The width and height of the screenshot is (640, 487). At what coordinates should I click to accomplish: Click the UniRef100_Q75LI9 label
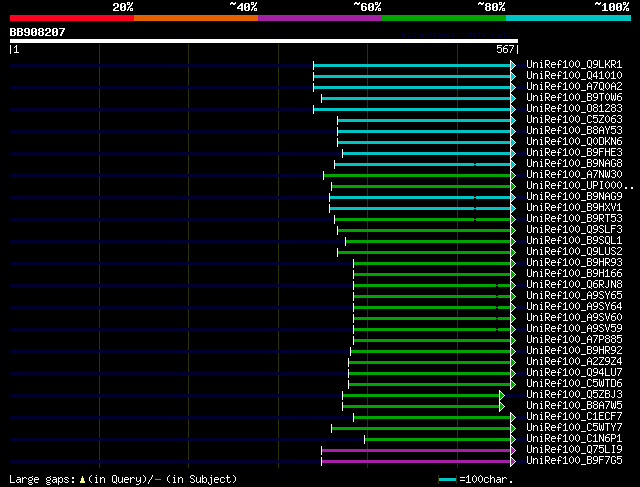tap(574, 450)
